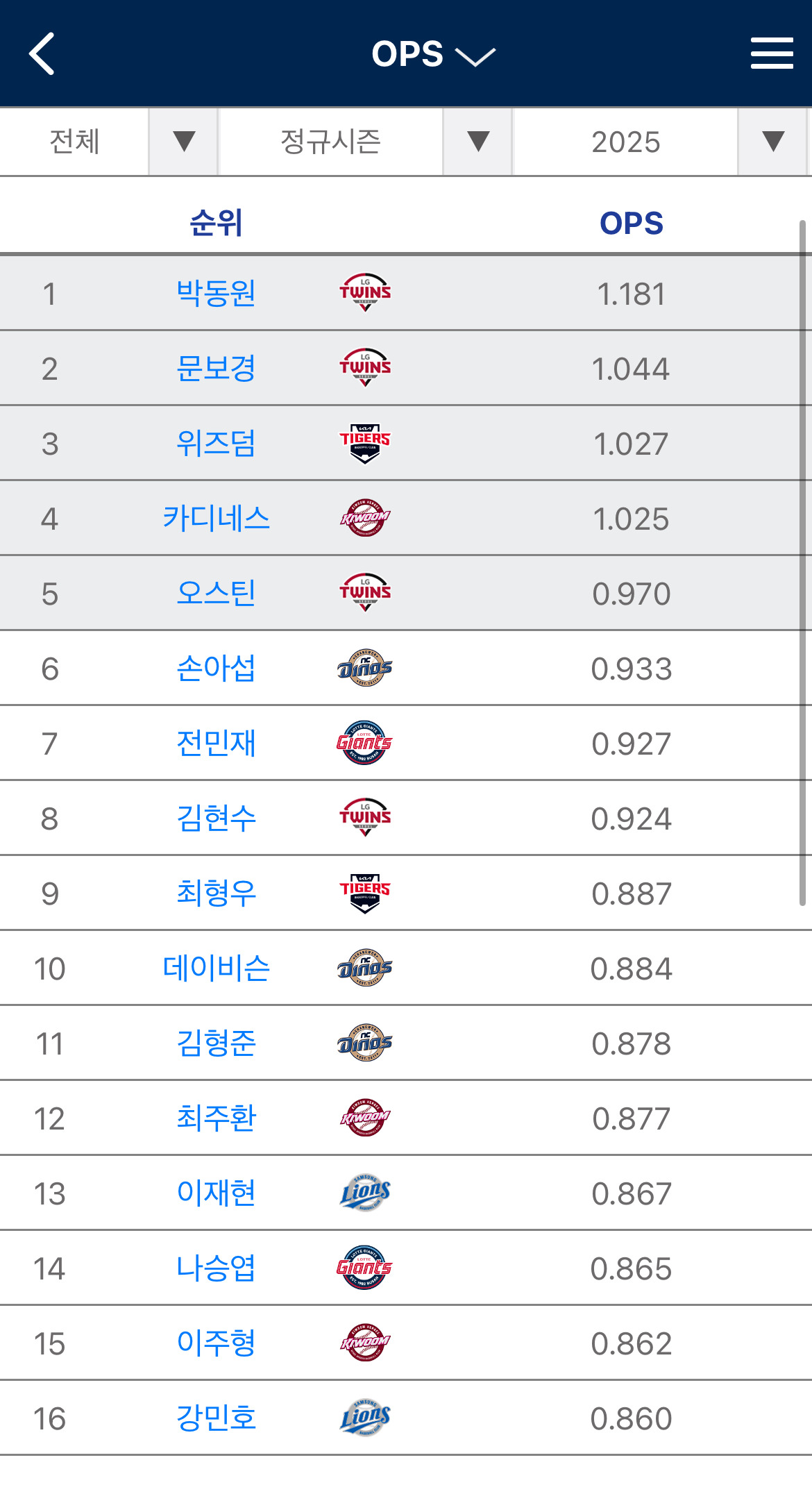Click the Kiwoom logo beside 이주형

(x=363, y=1343)
